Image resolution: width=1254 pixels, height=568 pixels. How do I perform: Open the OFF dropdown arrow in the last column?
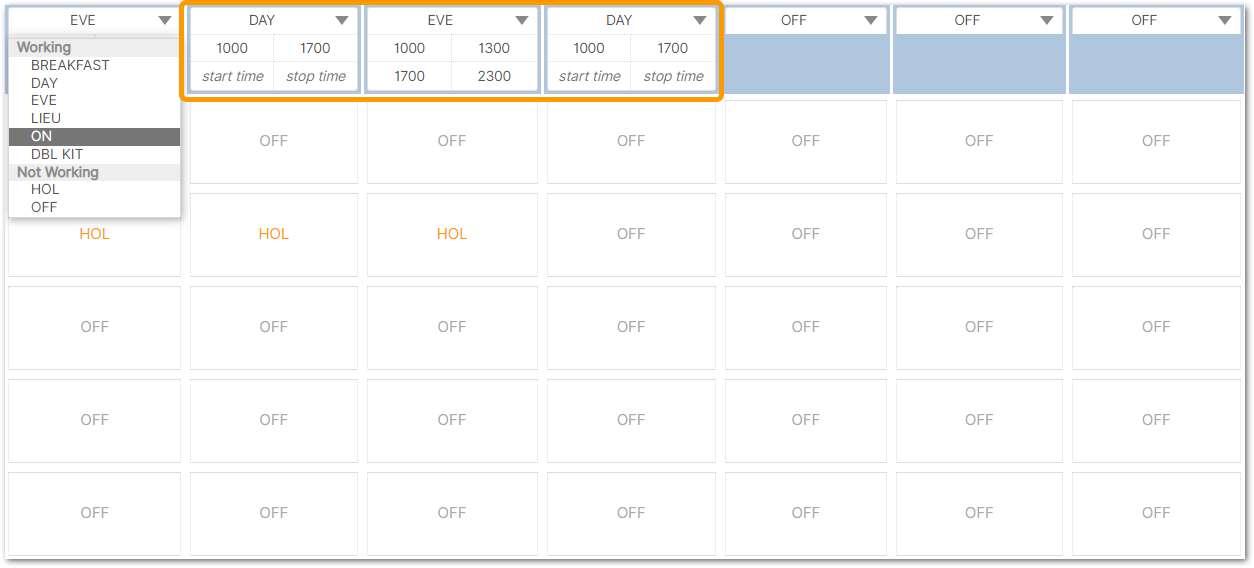coord(1225,20)
